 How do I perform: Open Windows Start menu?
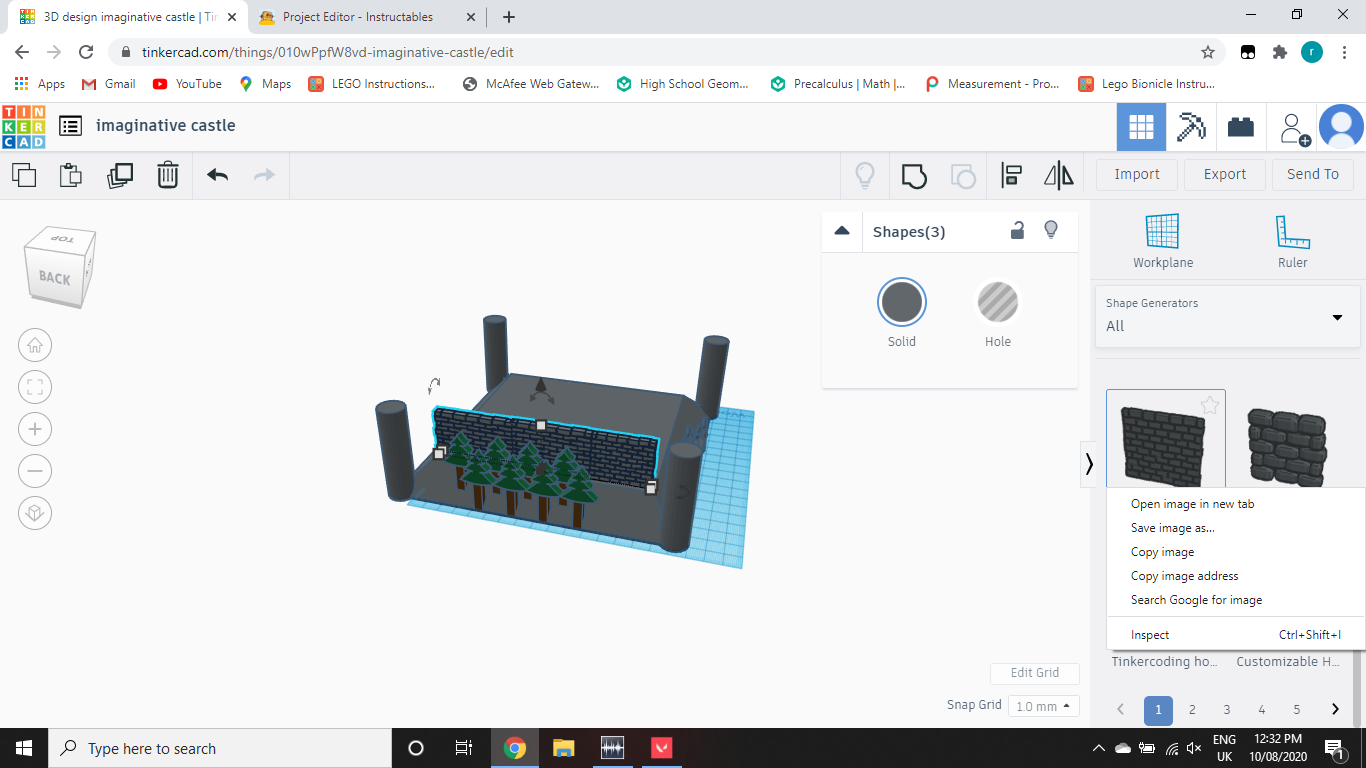(x=24, y=748)
